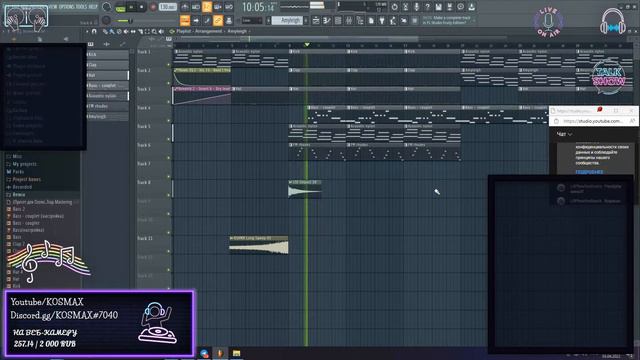Toggle the record button
This screenshot has height=360, width=640.
pyautogui.click(x=153, y=7)
